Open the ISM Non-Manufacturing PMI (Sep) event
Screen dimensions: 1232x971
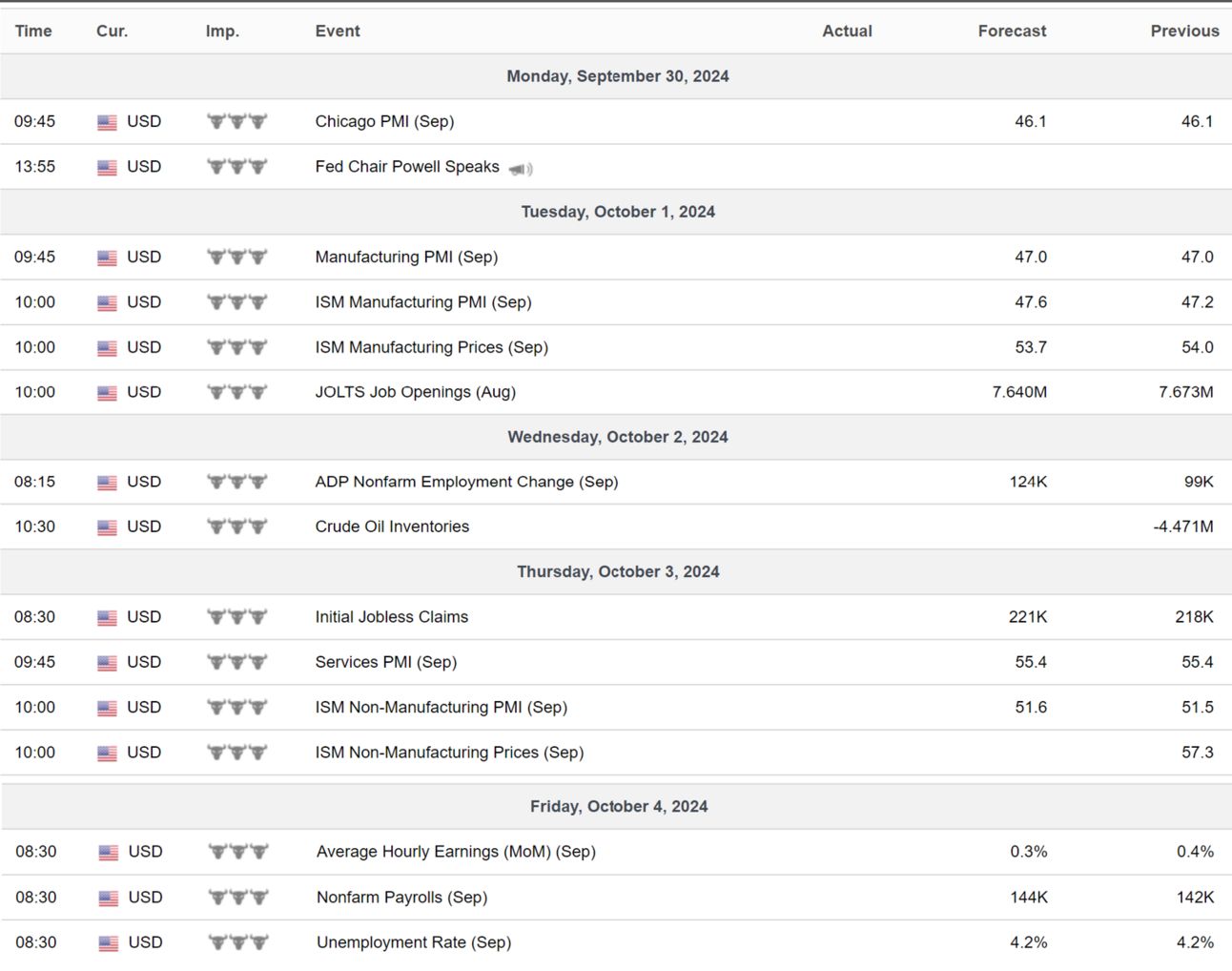click(441, 707)
